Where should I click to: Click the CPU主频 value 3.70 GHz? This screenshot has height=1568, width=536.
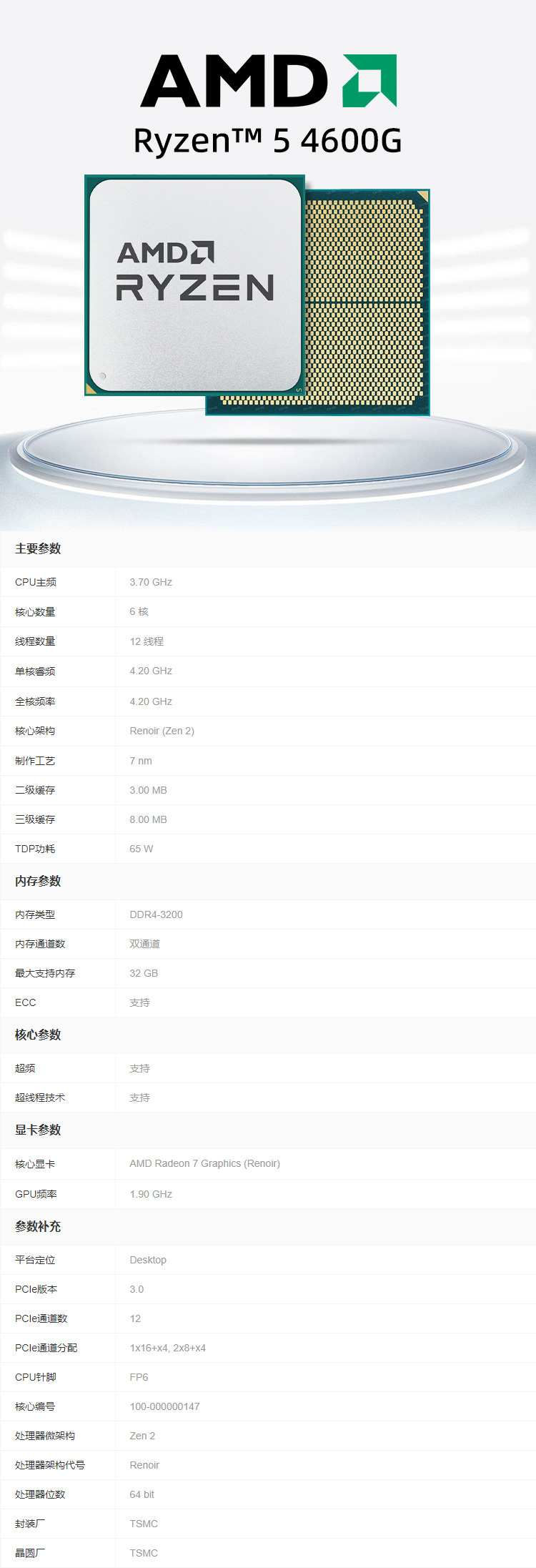[x=151, y=582]
